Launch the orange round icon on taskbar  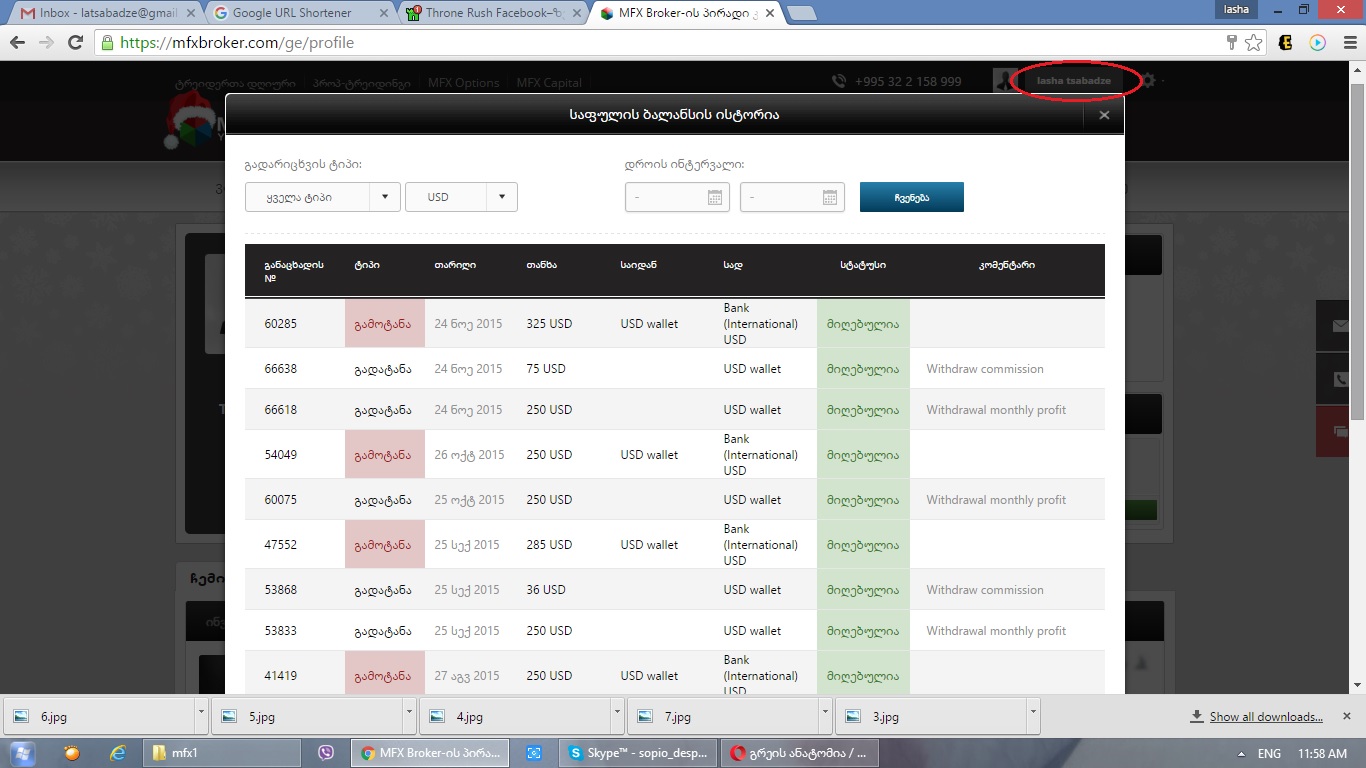point(72,753)
